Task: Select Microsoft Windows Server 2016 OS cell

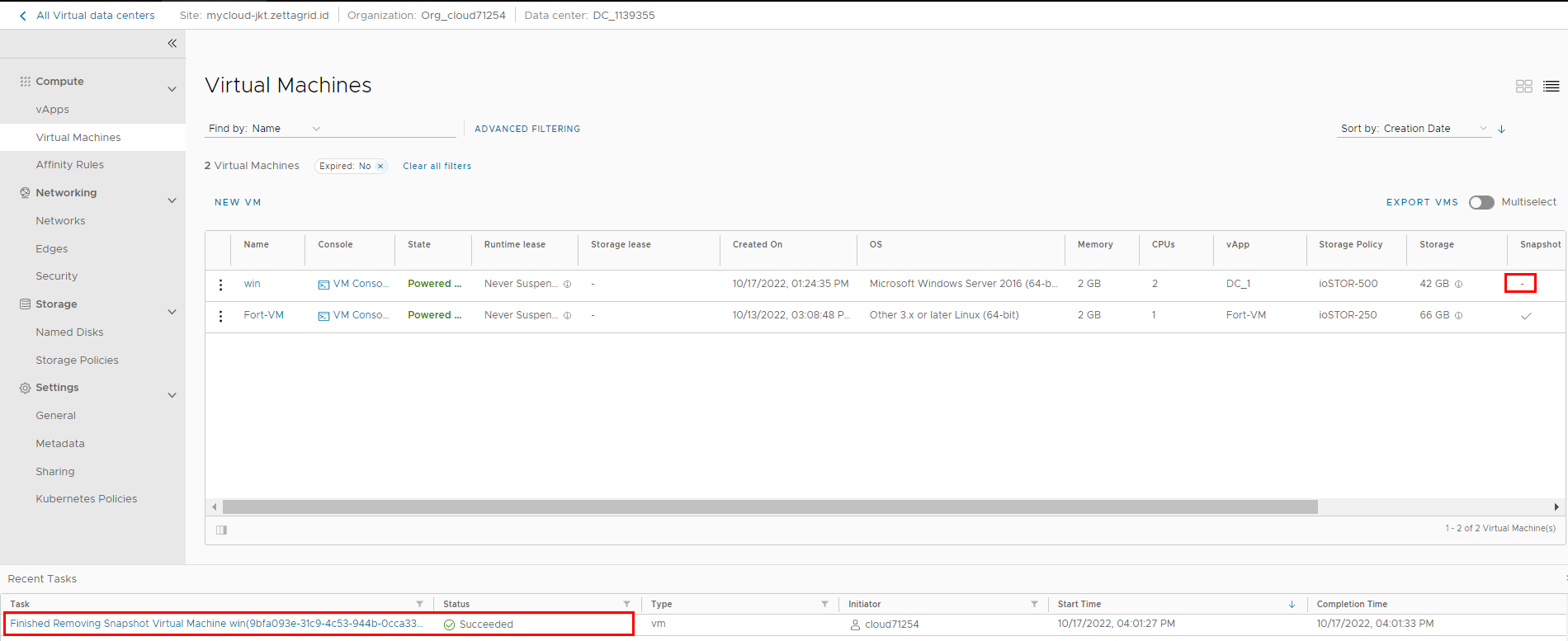Action: coord(963,284)
